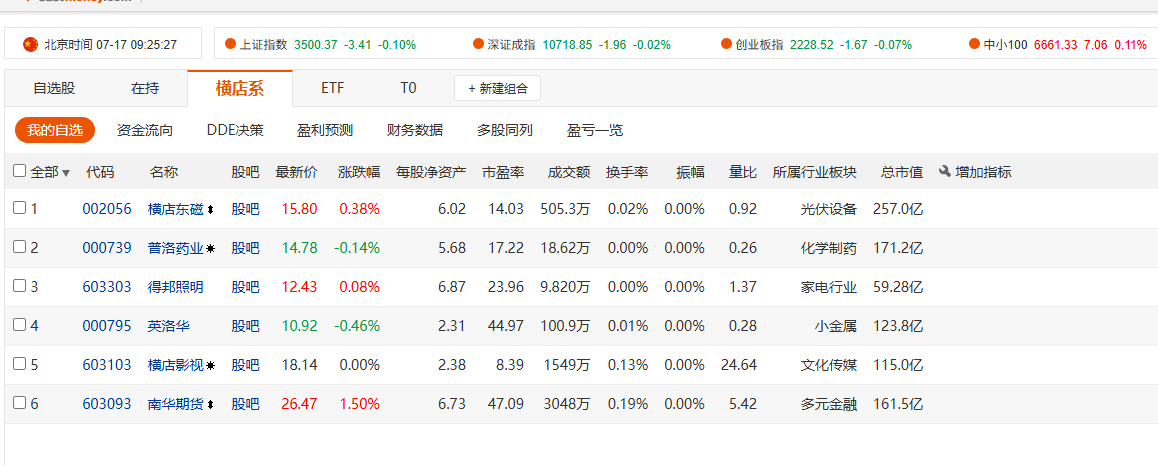Switch to the 在持 tab
This screenshot has height=465, width=1158.
[x=145, y=89]
